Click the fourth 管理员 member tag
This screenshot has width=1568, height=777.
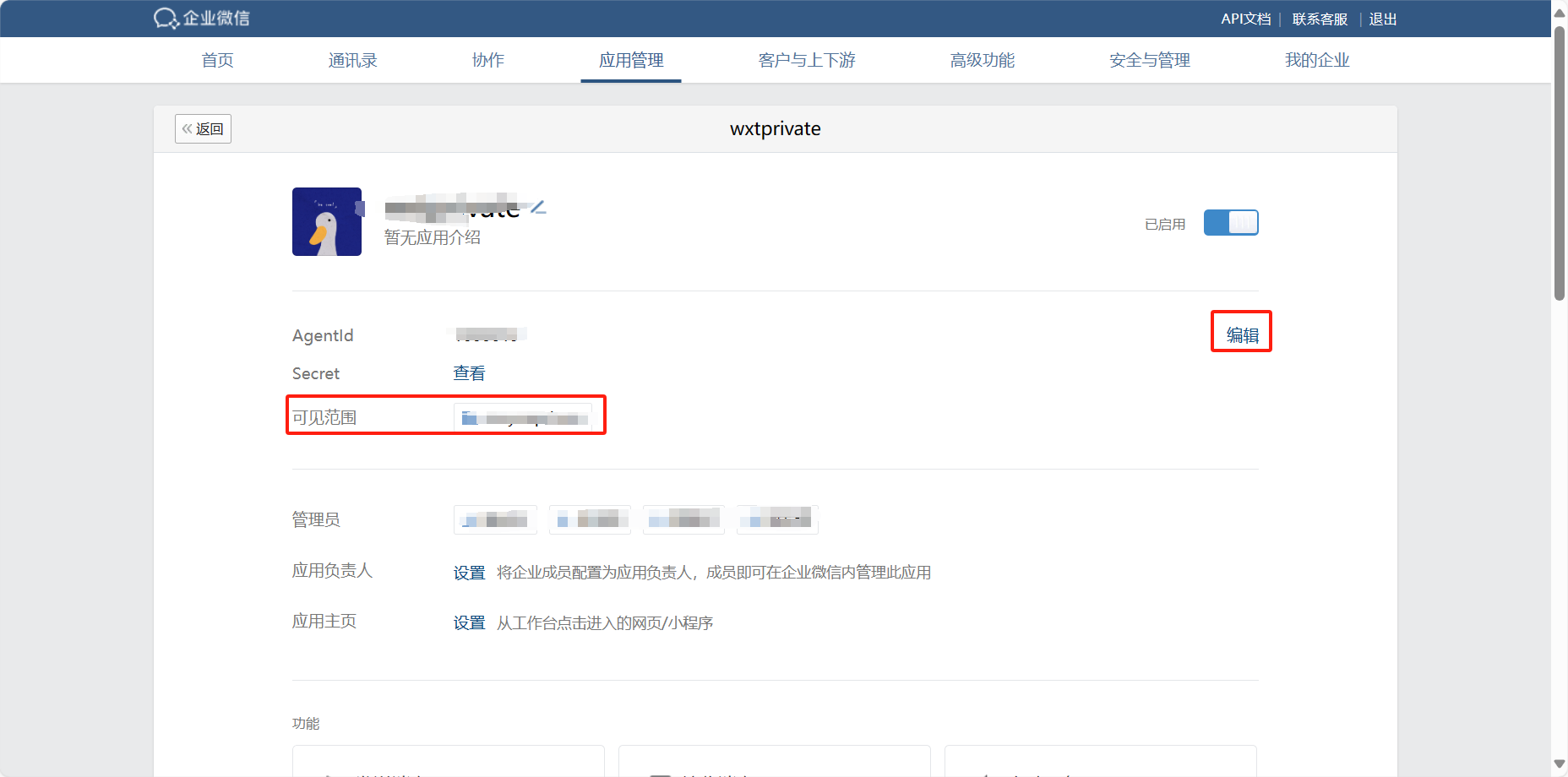coord(777,519)
